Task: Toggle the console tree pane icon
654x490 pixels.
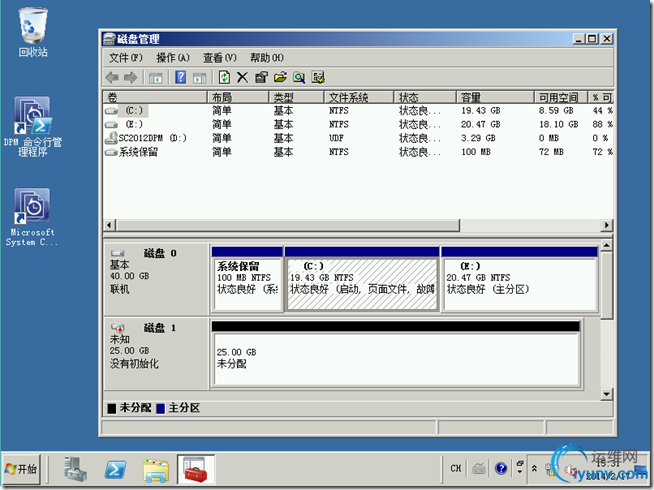Action: pyautogui.click(x=156, y=78)
